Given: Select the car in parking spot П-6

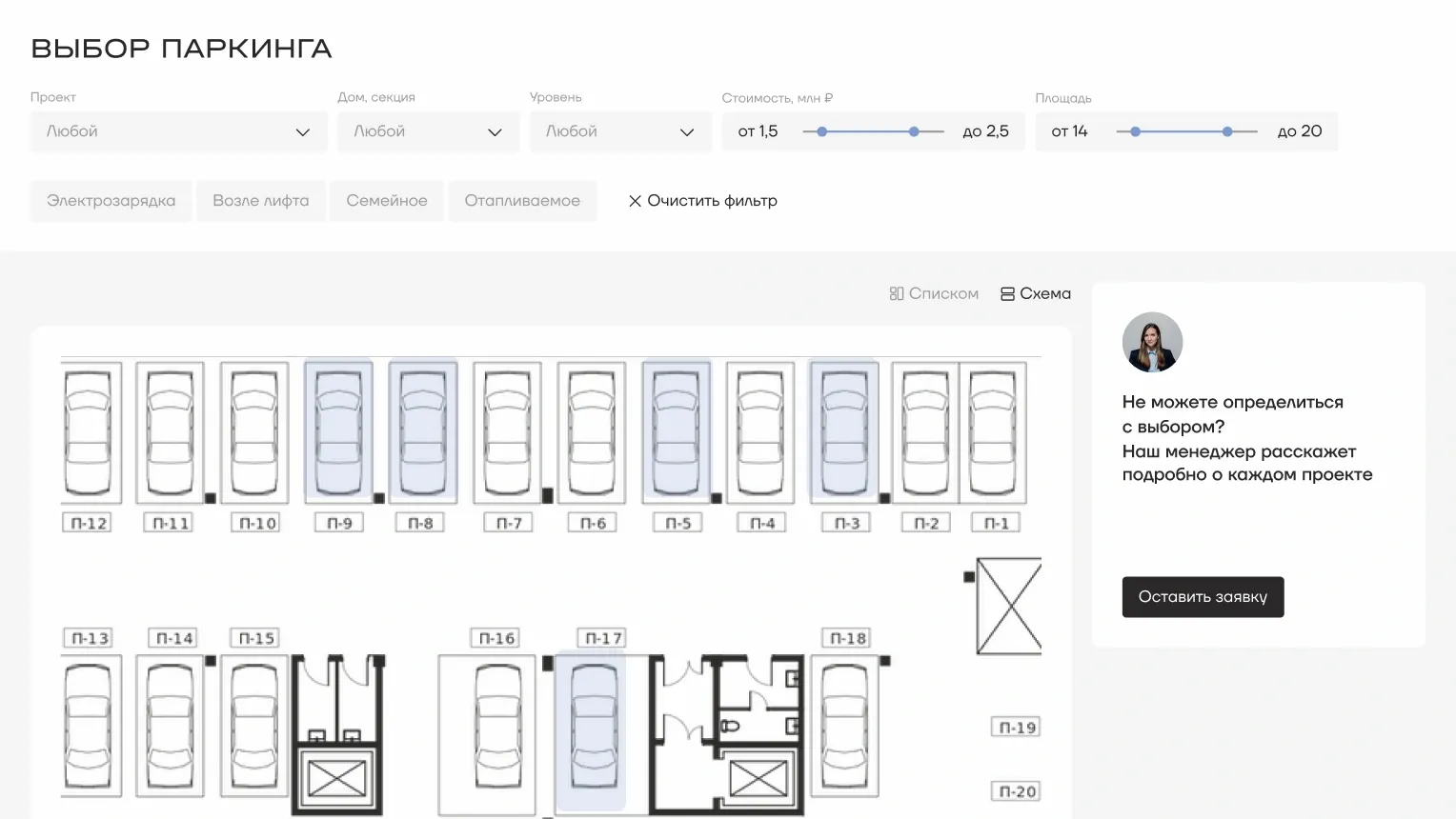Looking at the screenshot, I should click(592, 432).
